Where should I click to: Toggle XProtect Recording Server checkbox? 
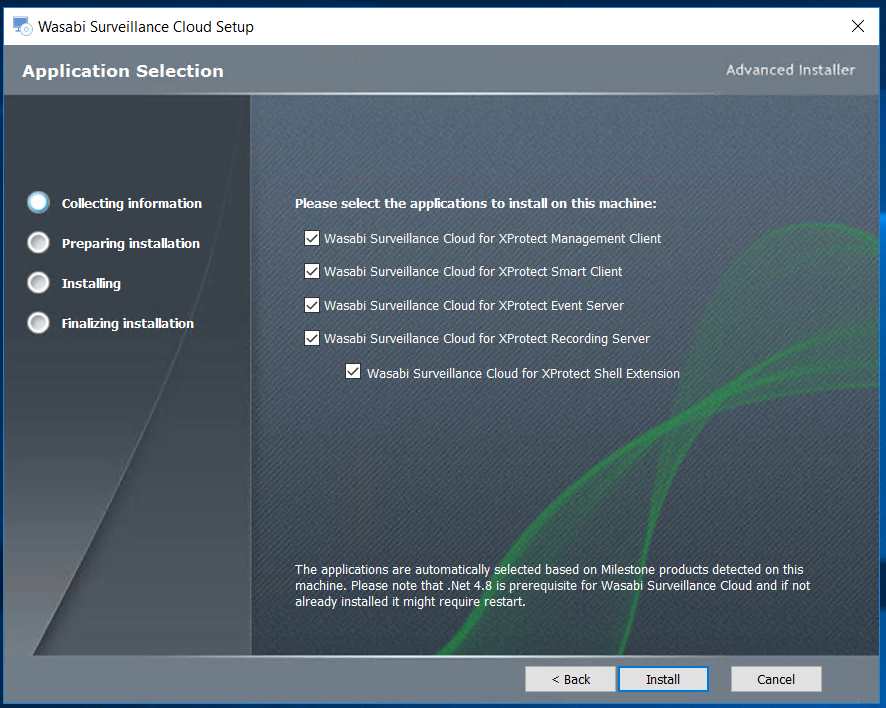312,338
